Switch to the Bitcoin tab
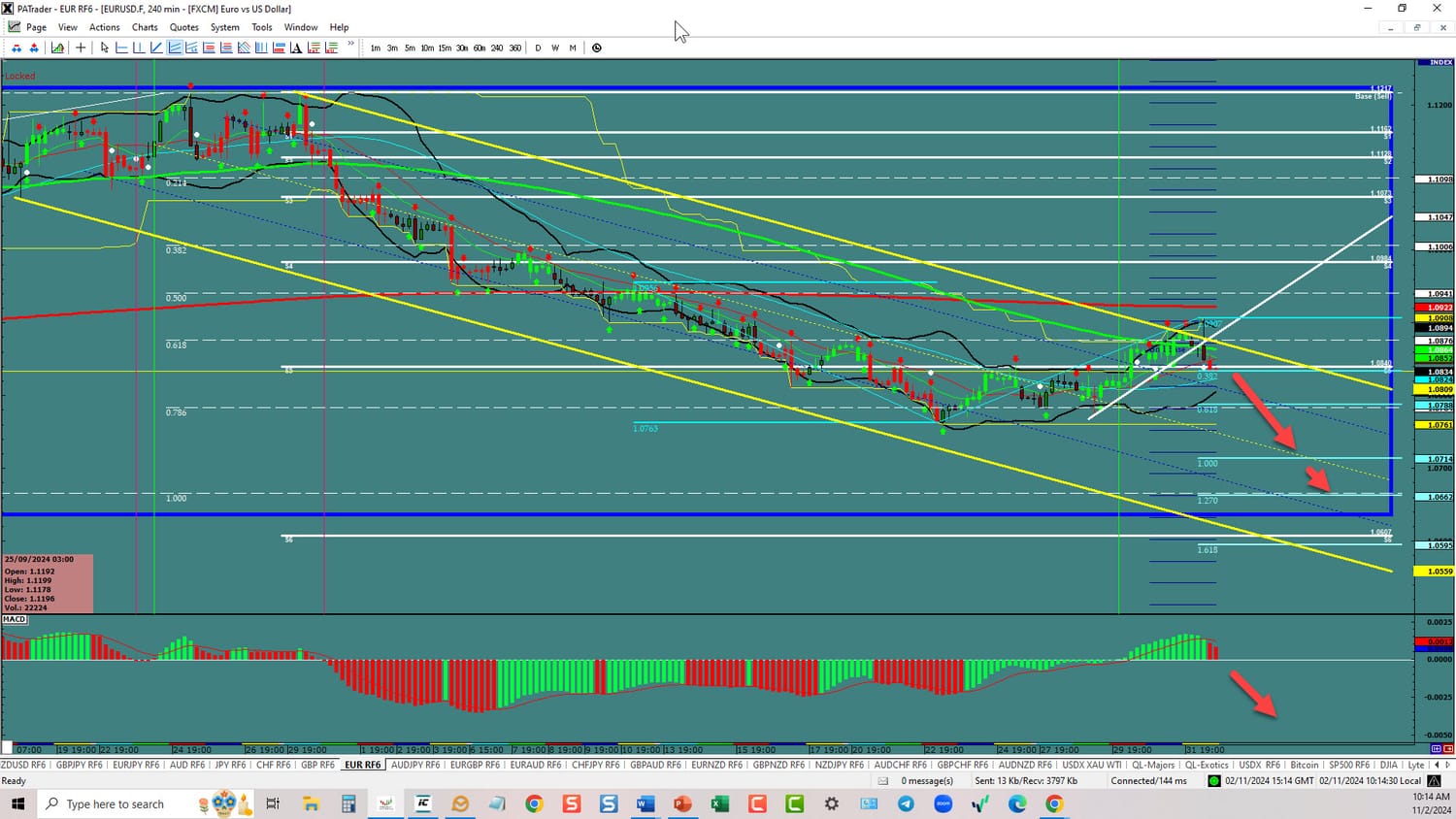Viewport: 1456px width, 819px height. tap(1305, 765)
